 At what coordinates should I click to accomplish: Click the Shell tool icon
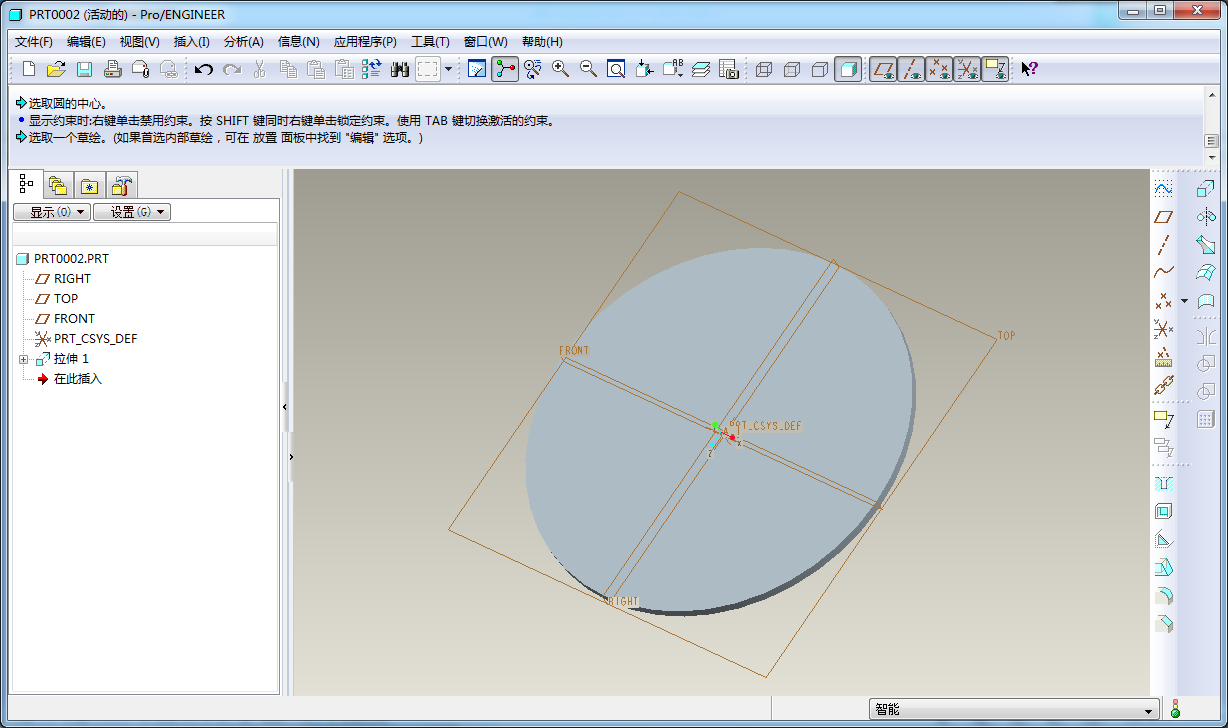point(1163,511)
